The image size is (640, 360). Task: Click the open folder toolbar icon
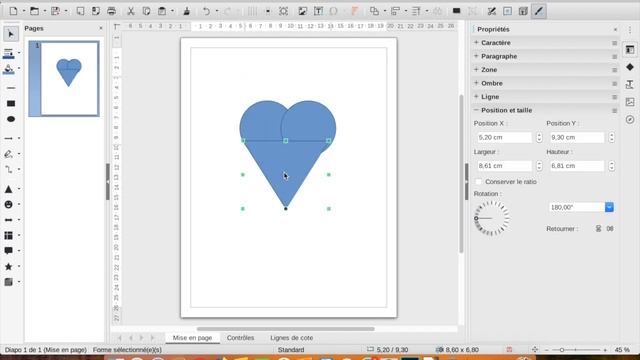click(34, 11)
